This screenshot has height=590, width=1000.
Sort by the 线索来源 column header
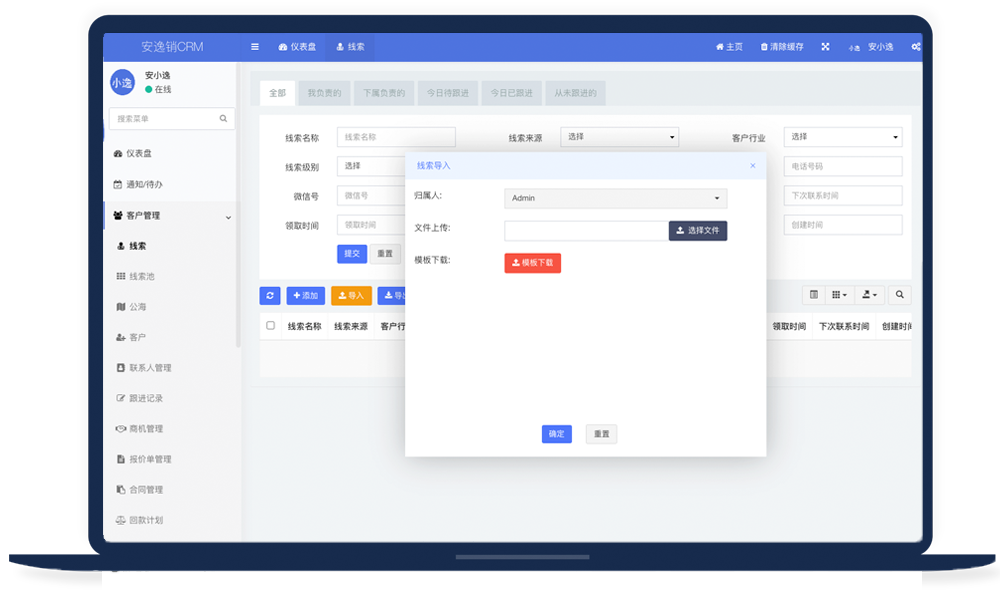[x=351, y=327]
